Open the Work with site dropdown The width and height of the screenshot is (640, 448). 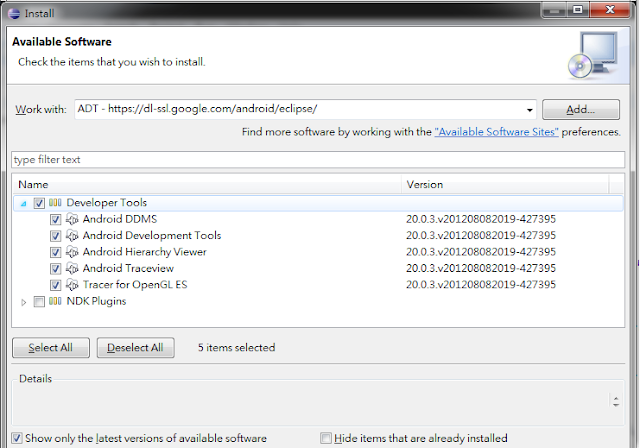coord(530,110)
